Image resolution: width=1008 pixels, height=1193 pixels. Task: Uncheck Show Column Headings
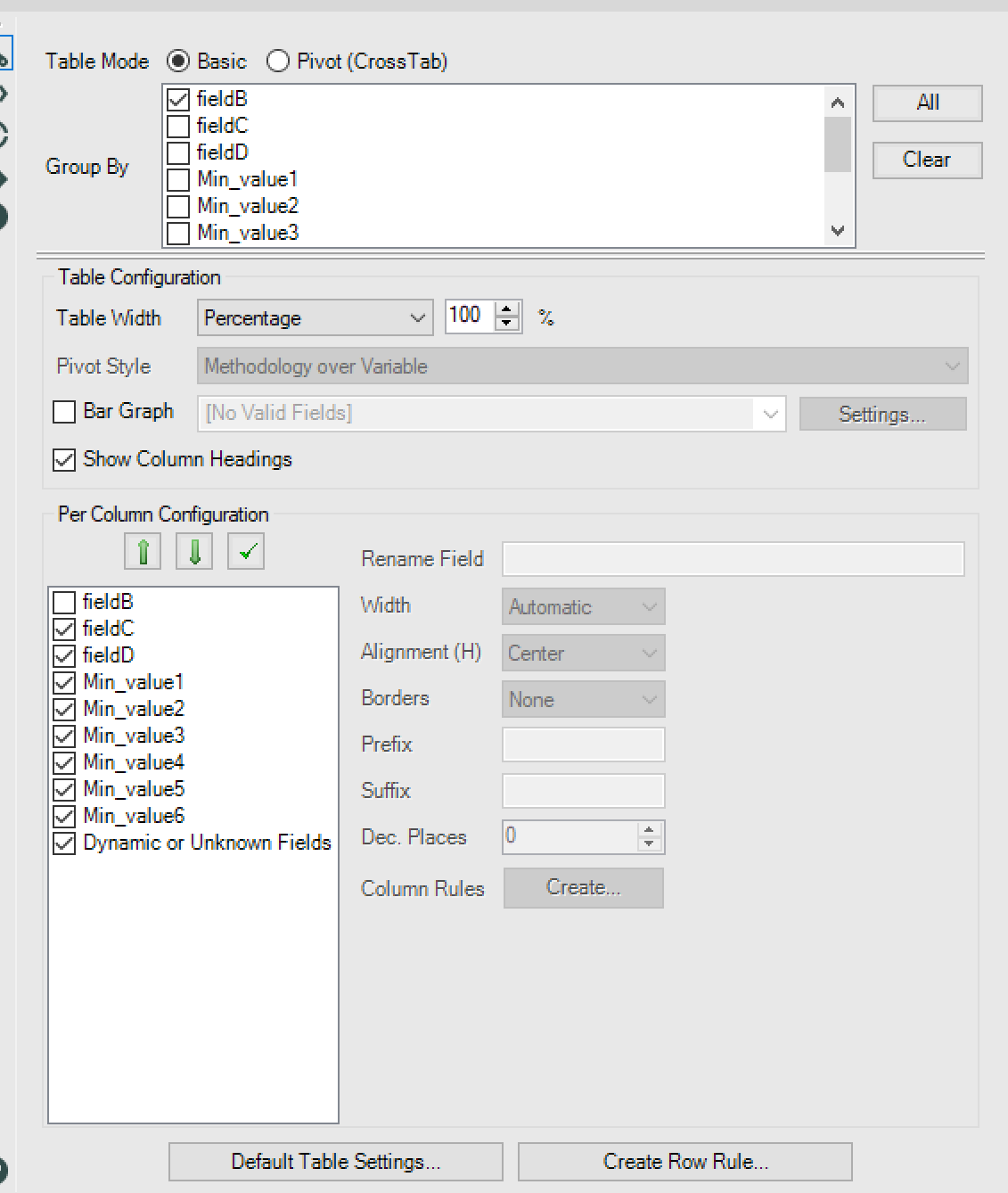(x=63, y=460)
